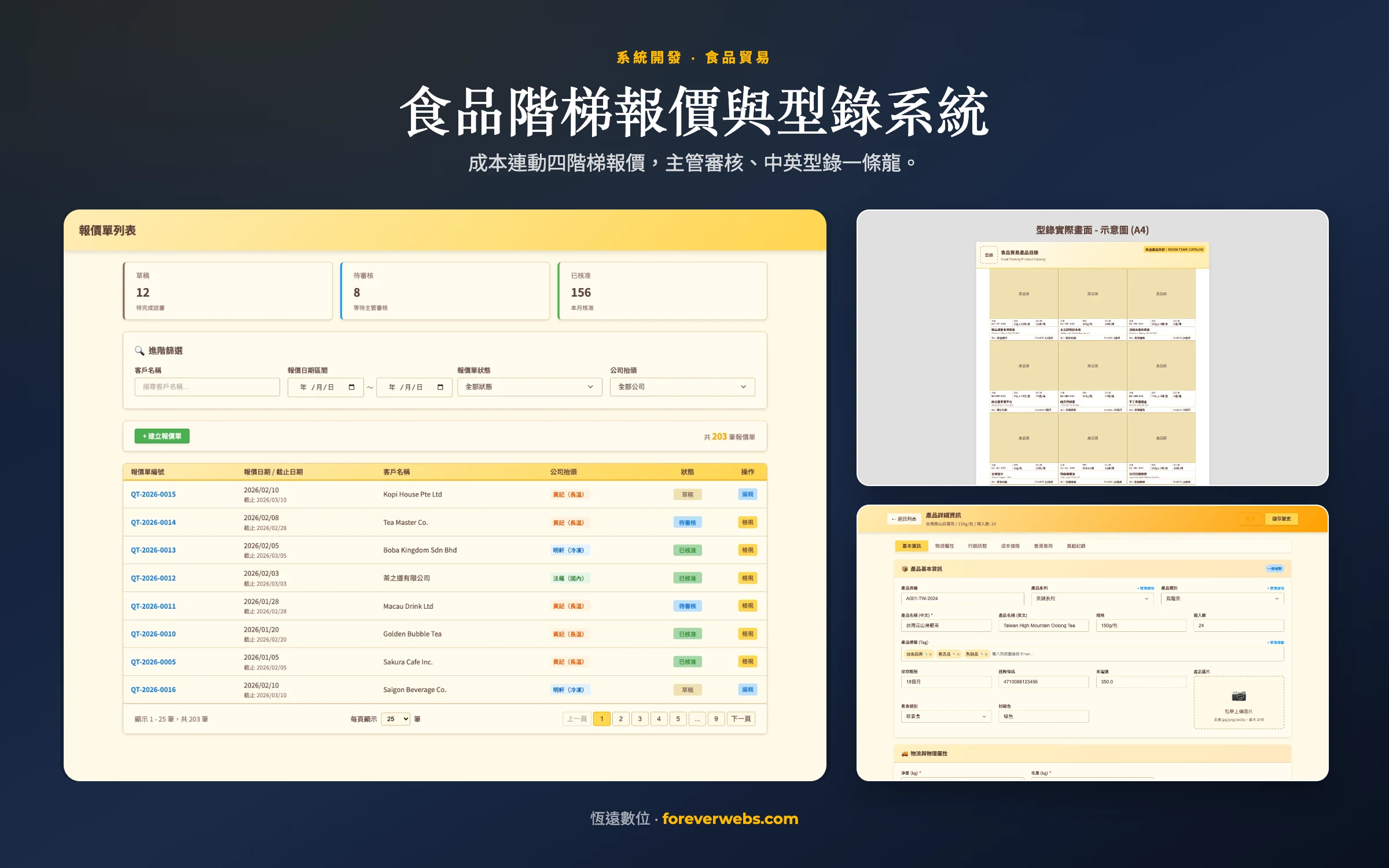Viewport: 1389px width, 868px height.
Task: Click the 返回列表 back button
Action: tap(904, 519)
